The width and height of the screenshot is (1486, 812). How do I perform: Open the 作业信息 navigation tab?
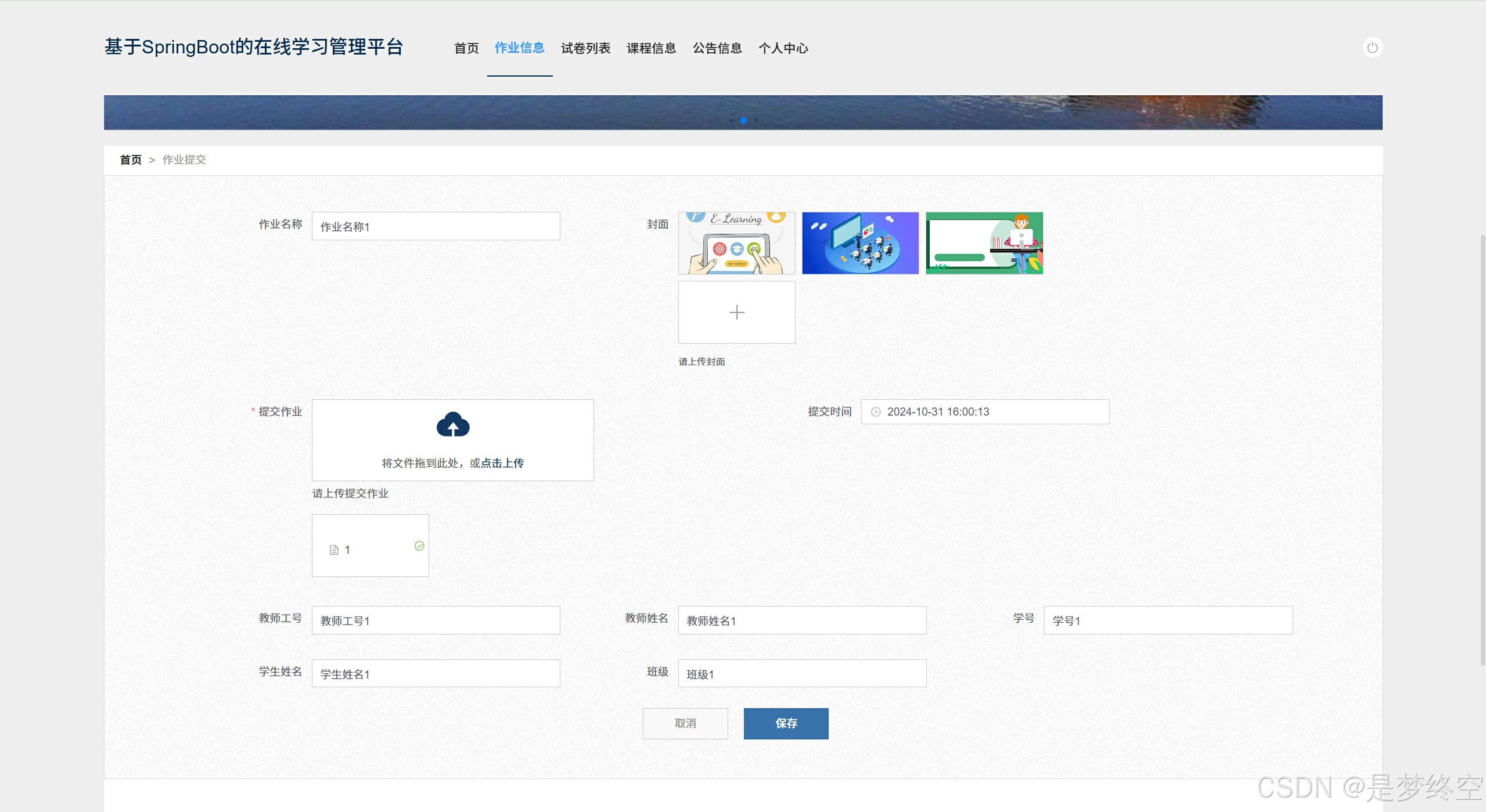coord(519,48)
